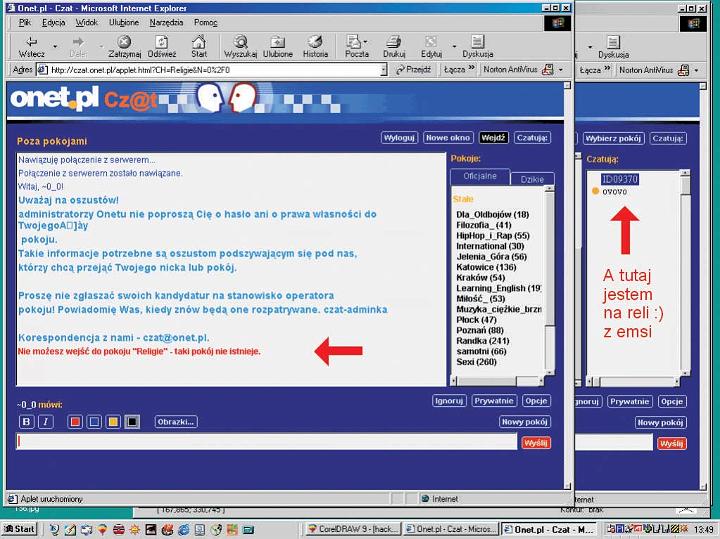This screenshot has width=720, height=539.
Task: Open the Edycja menu
Action: (53, 22)
